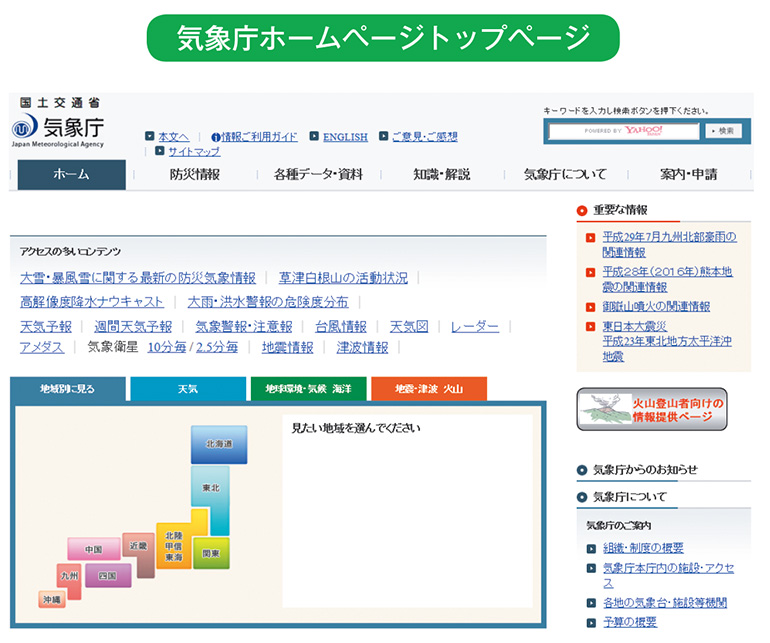The height and width of the screenshot is (643, 770).
Task: Switch to the 天気 tab
Action: (x=187, y=388)
